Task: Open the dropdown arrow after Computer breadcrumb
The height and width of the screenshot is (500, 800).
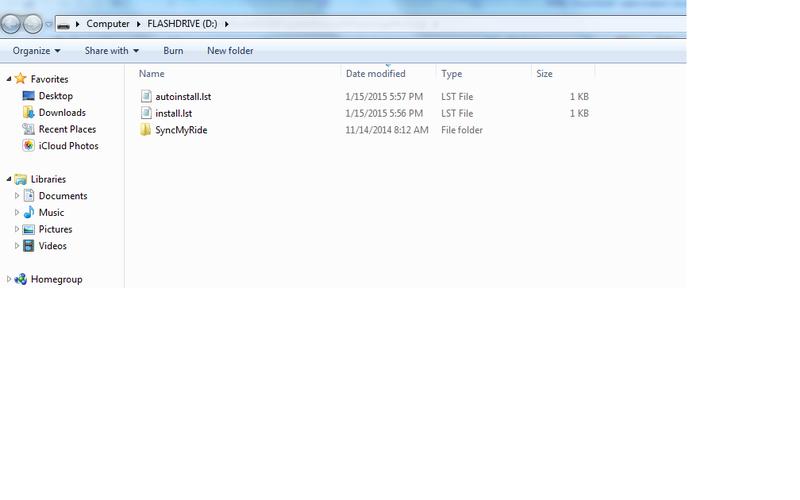Action: point(138,24)
